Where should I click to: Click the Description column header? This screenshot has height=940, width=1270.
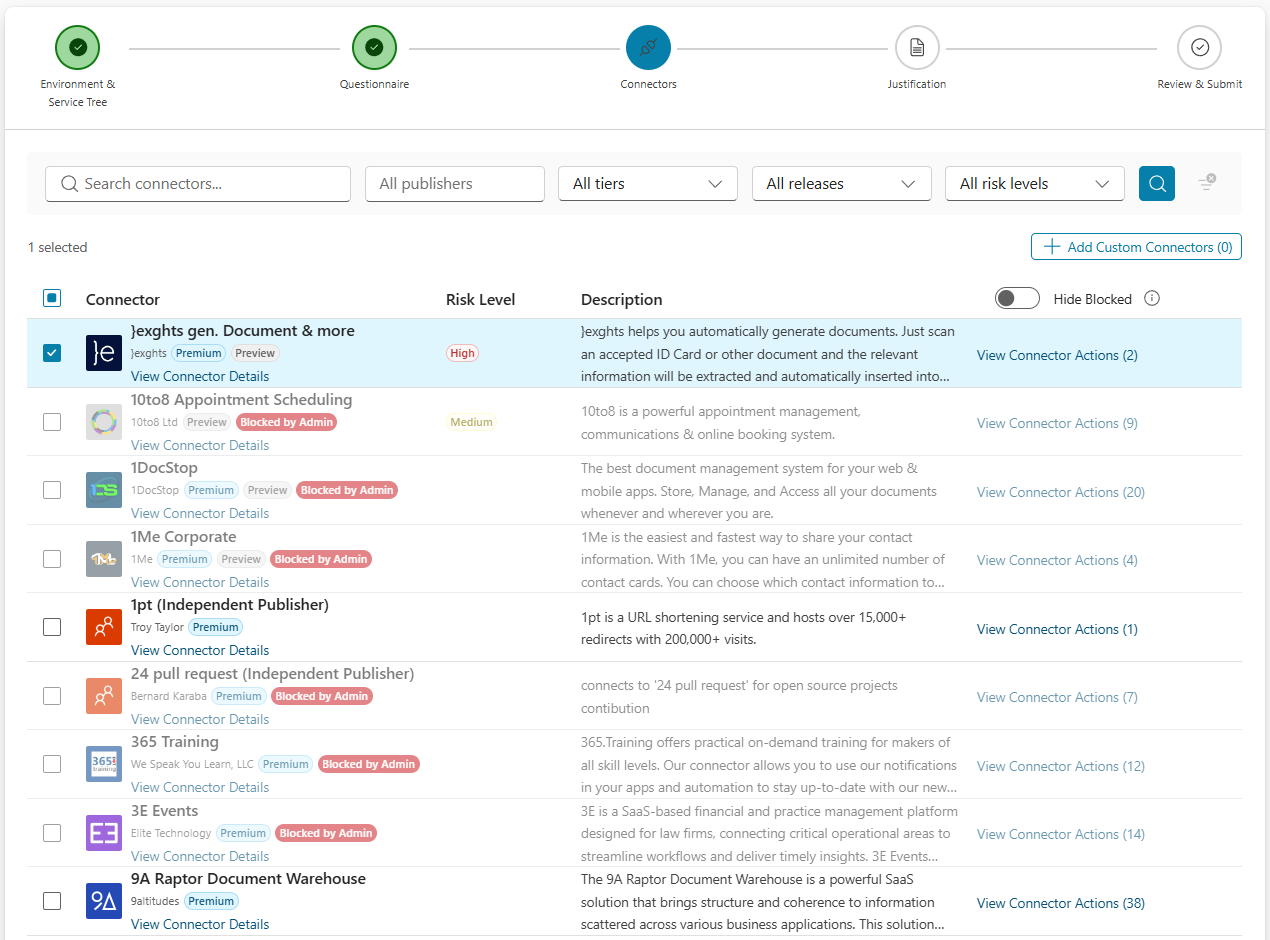click(621, 299)
